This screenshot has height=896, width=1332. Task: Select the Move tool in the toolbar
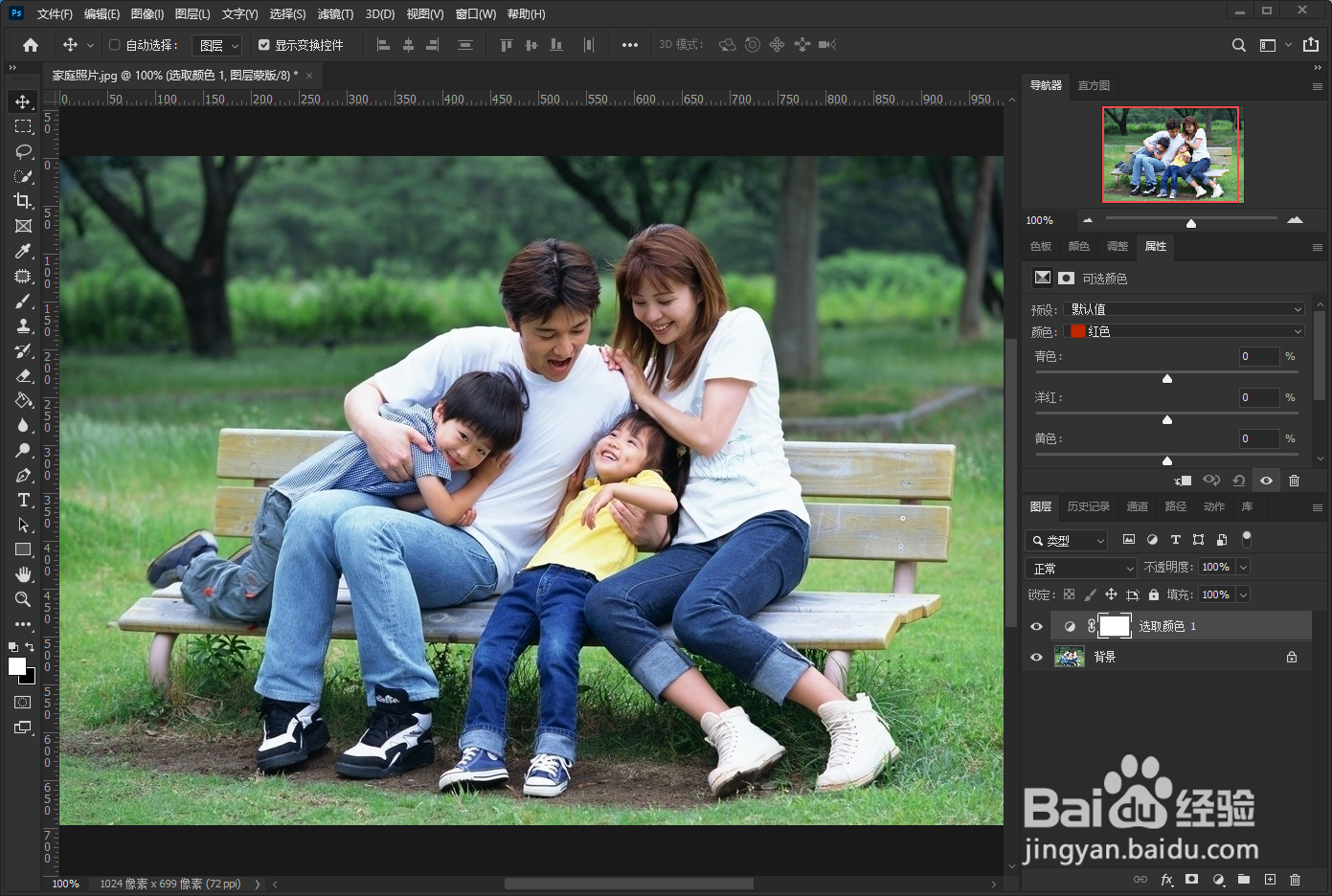click(x=23, y=101)
